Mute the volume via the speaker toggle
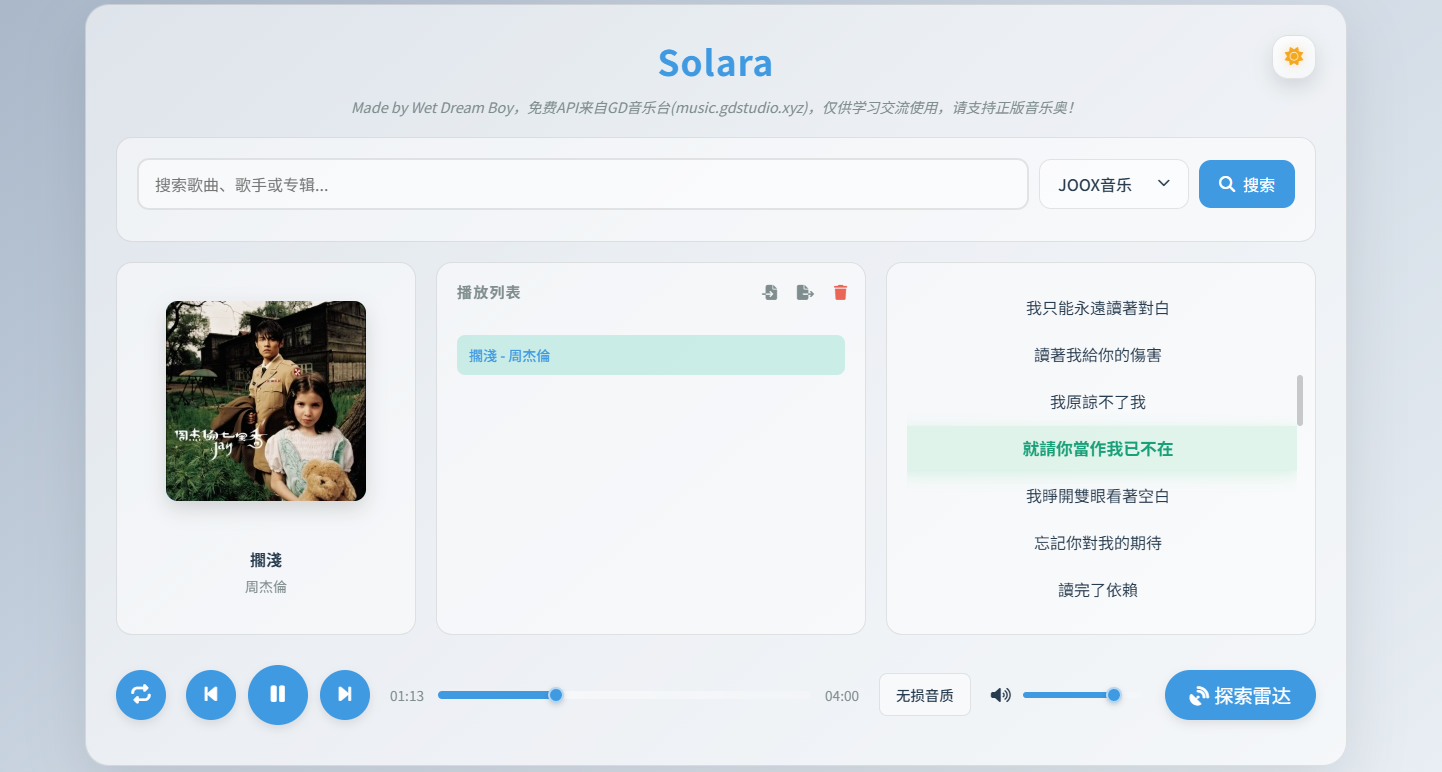The height and width of the screenshot is (772, 1442). click(x=999, y=694)
